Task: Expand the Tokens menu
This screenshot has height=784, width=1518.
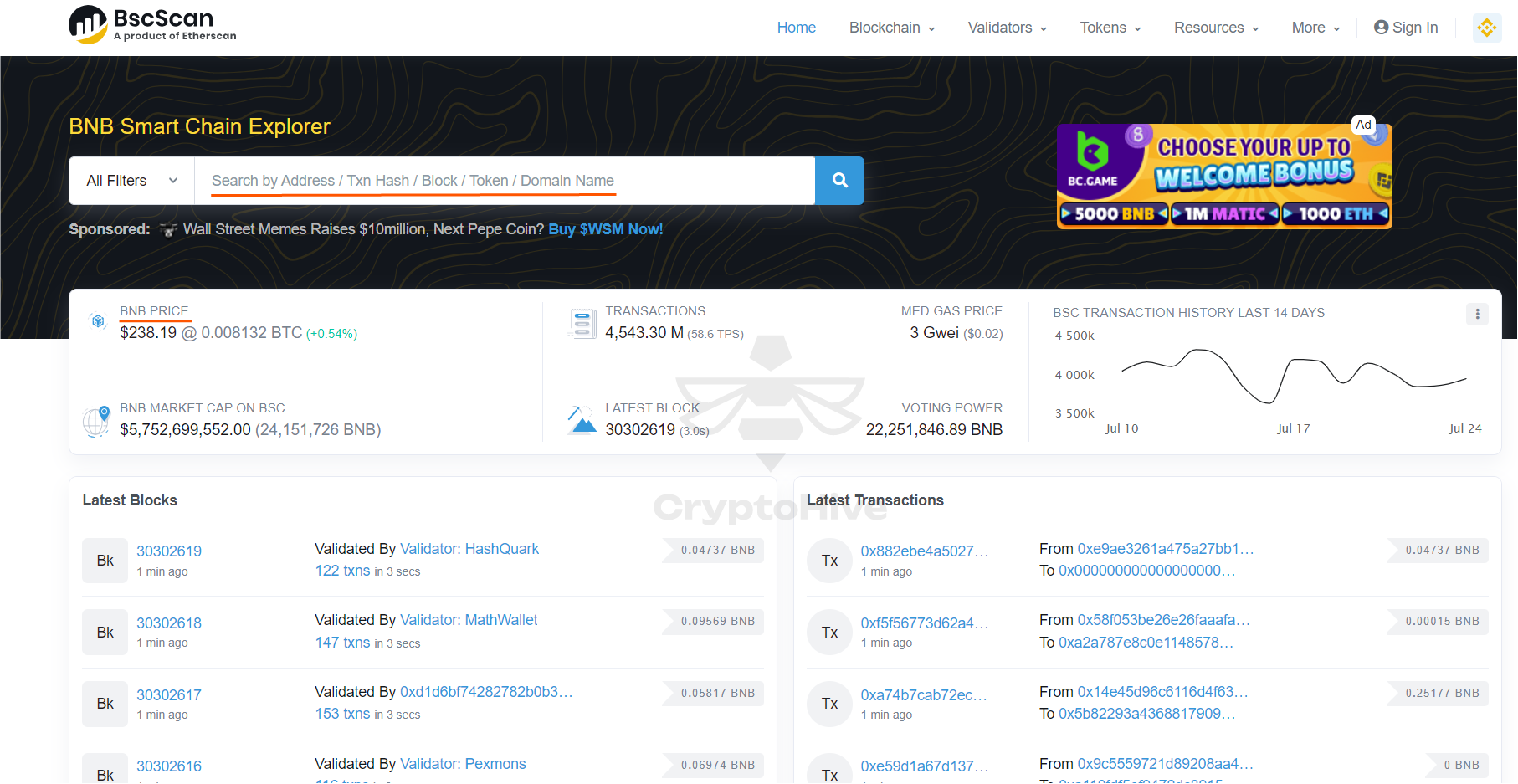Action: 1110,28
